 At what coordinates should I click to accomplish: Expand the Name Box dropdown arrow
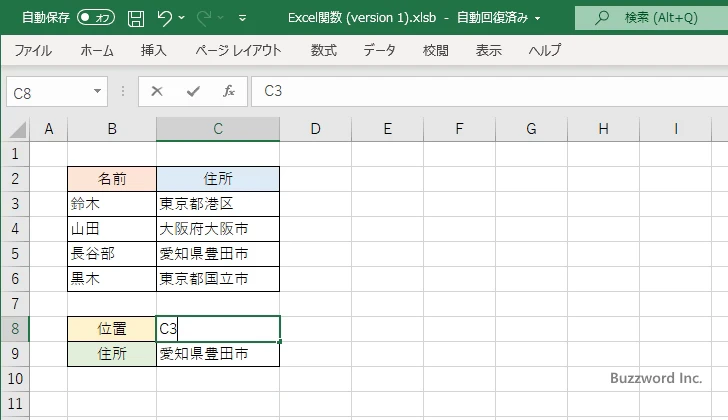pyautogui.click(x=98, y=91)
